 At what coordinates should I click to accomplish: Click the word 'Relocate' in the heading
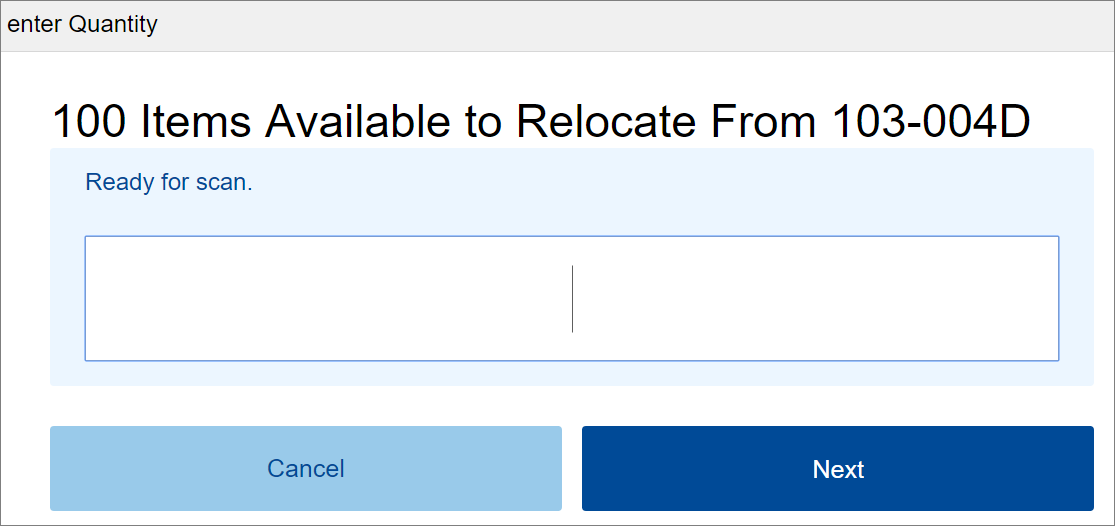coord(605,122)
